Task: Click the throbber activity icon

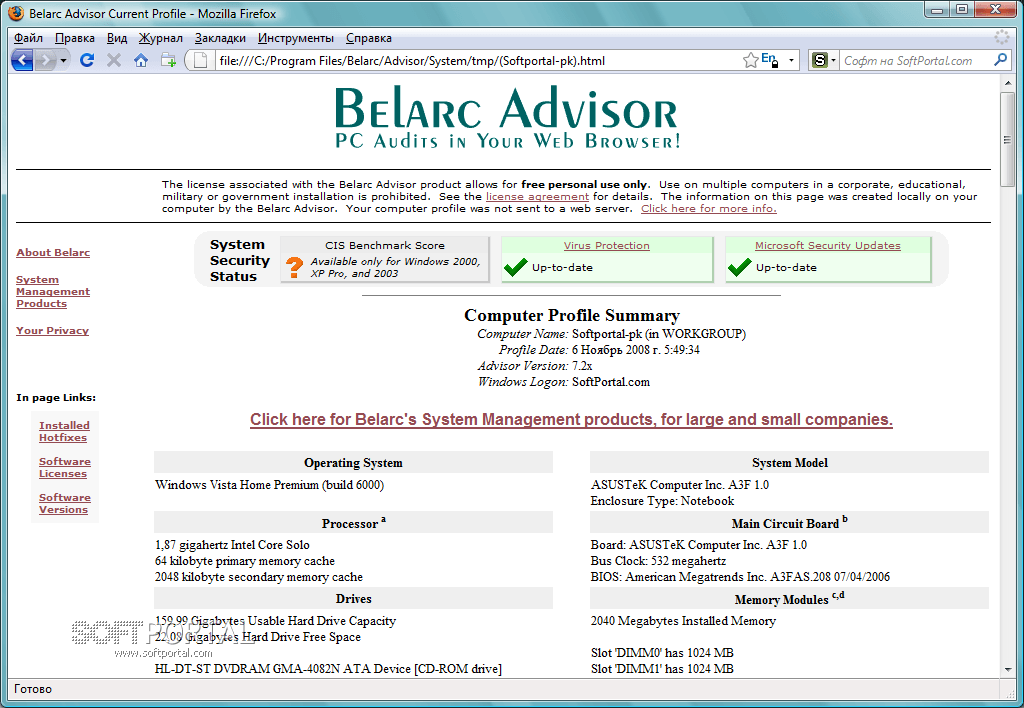Action: coord(1001,37)
